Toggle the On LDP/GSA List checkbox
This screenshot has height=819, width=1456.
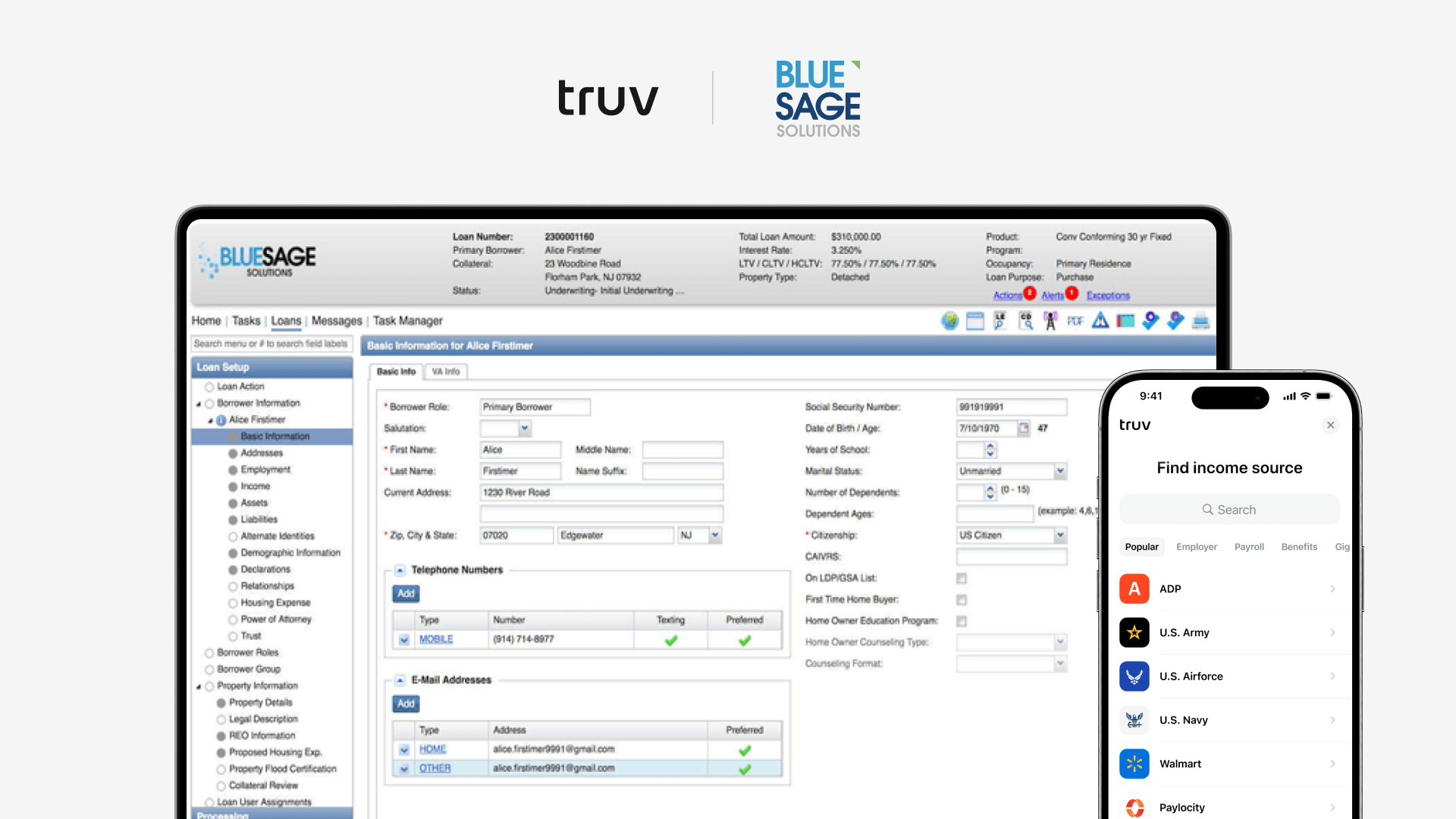coord(962,578)
